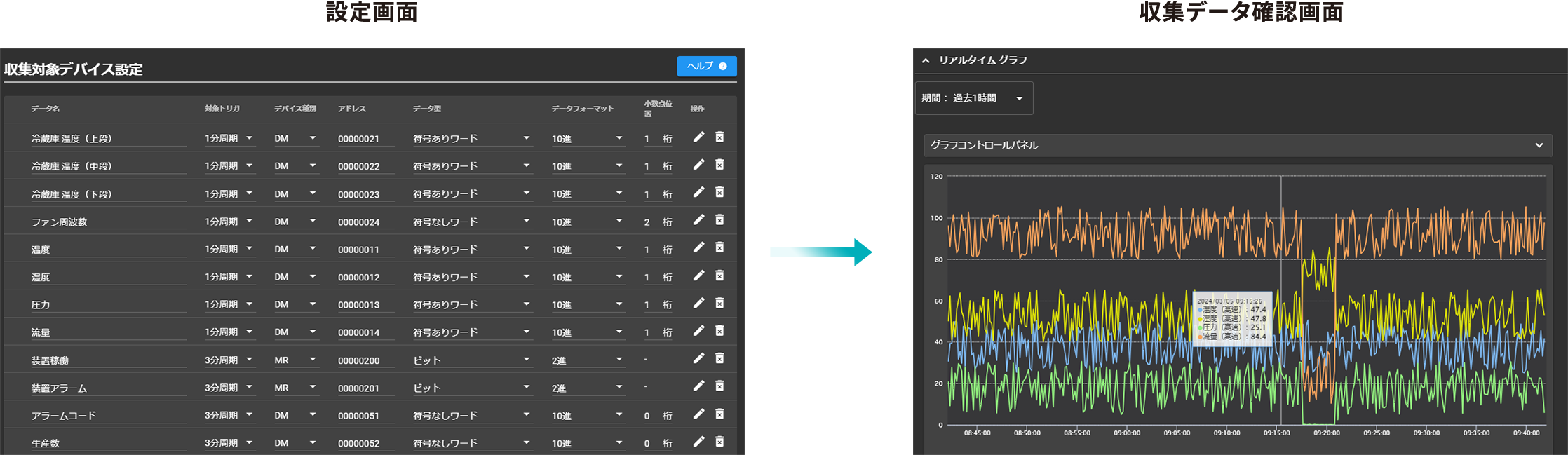Delete the アラームコード row

[x=719, y=414]
